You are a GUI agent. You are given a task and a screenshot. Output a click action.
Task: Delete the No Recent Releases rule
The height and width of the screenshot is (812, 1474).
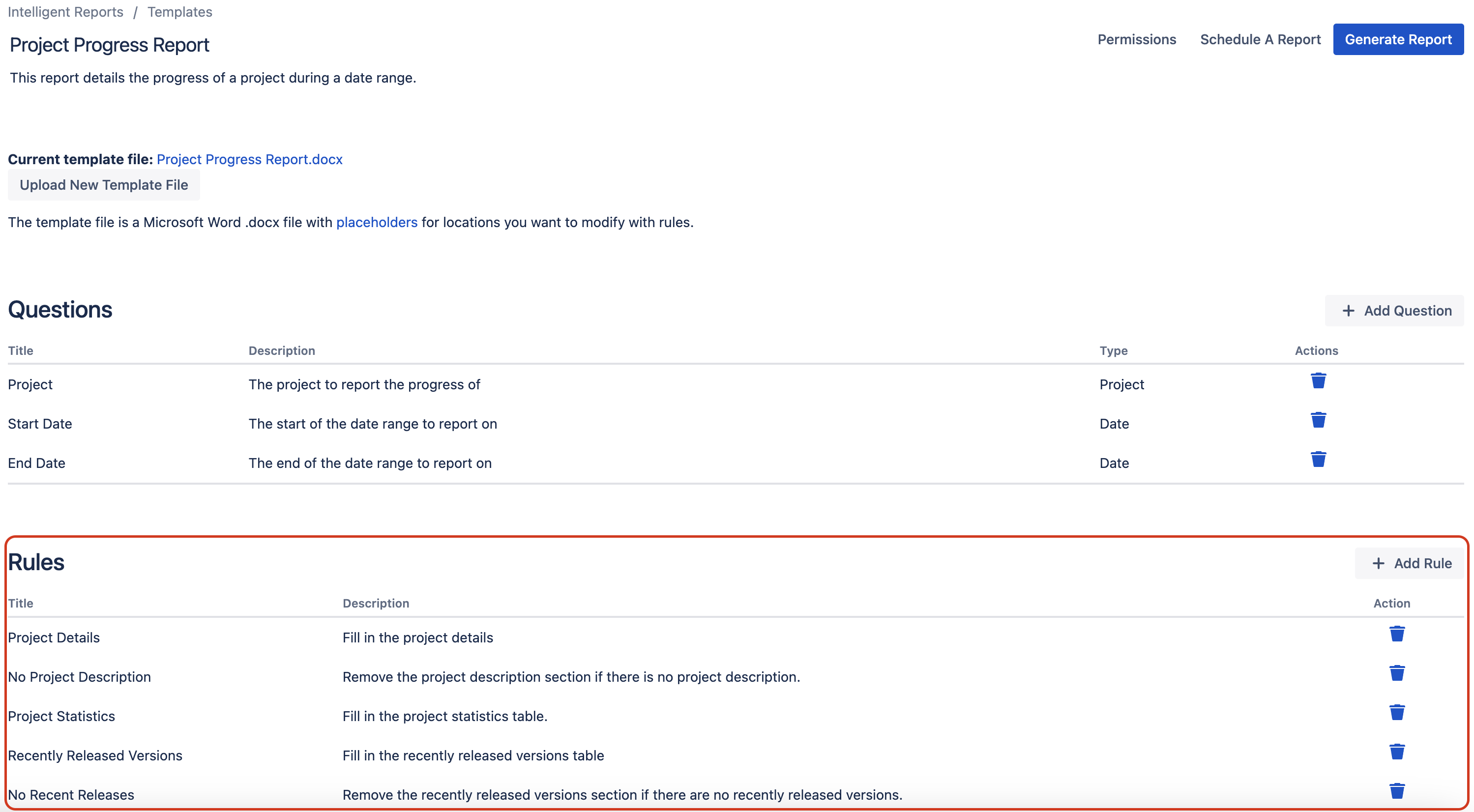coord(1397,791)
